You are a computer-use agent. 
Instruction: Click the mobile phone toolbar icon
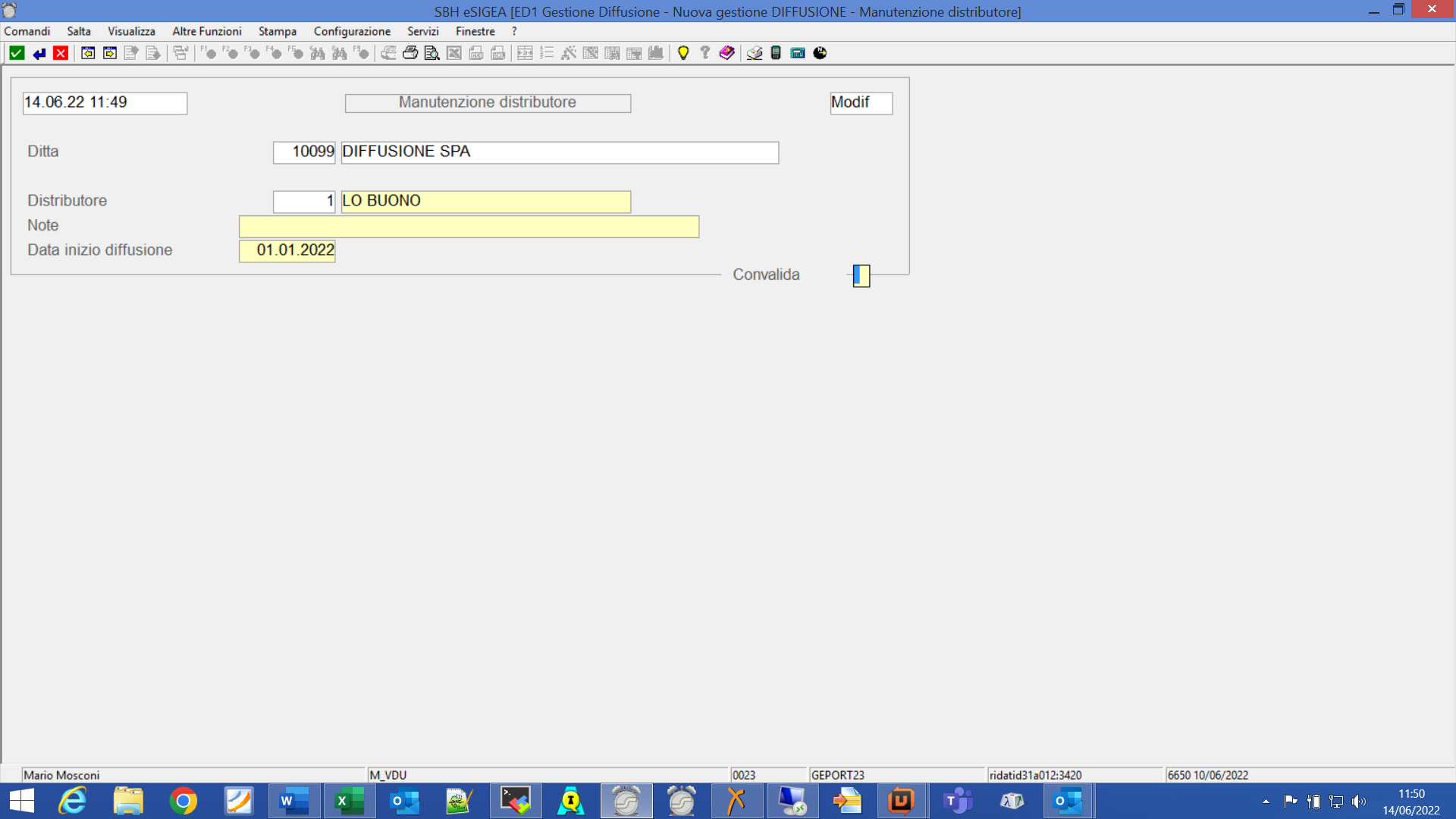click(x=776, y=53)
